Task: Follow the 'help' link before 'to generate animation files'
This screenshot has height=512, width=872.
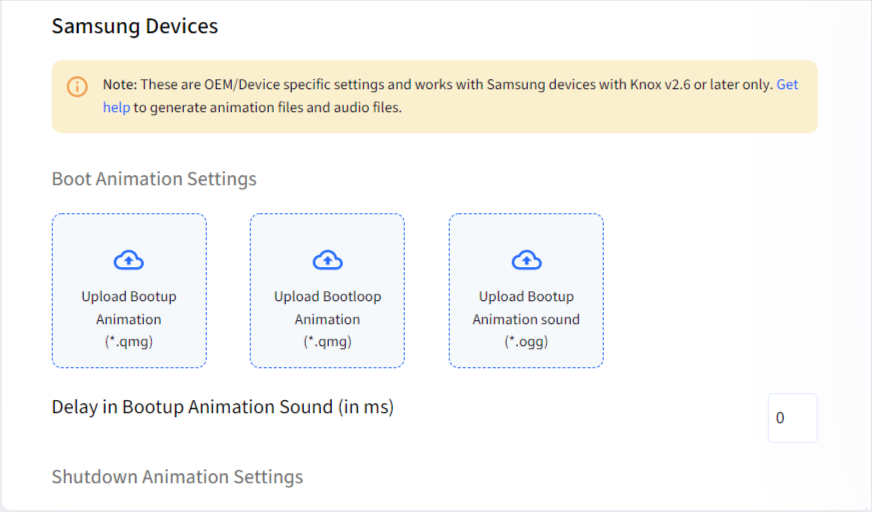Action: 116,107
